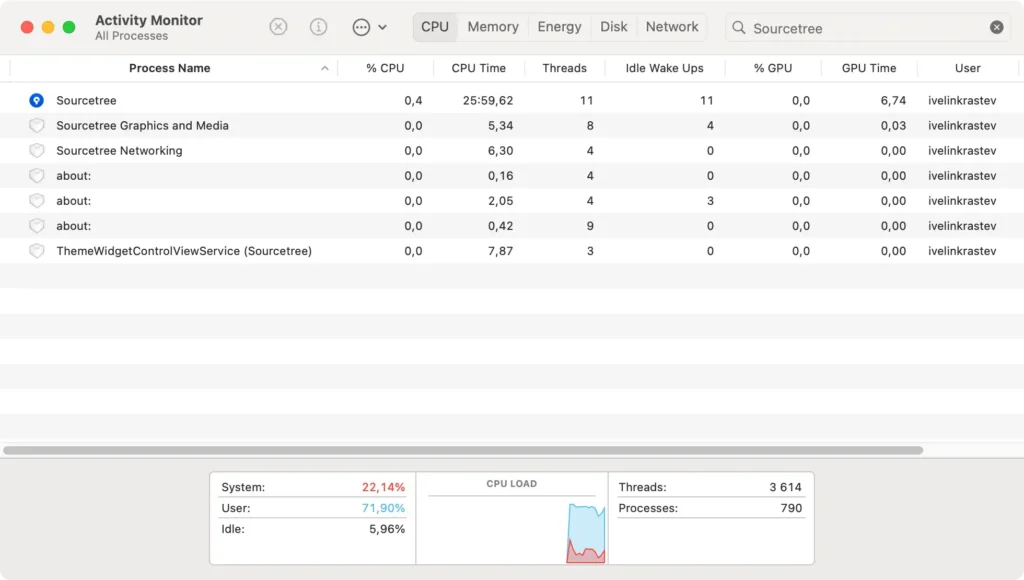Screen dimensions: 1024x580
Task: Switch to the Memory tab
Action: 493,27
